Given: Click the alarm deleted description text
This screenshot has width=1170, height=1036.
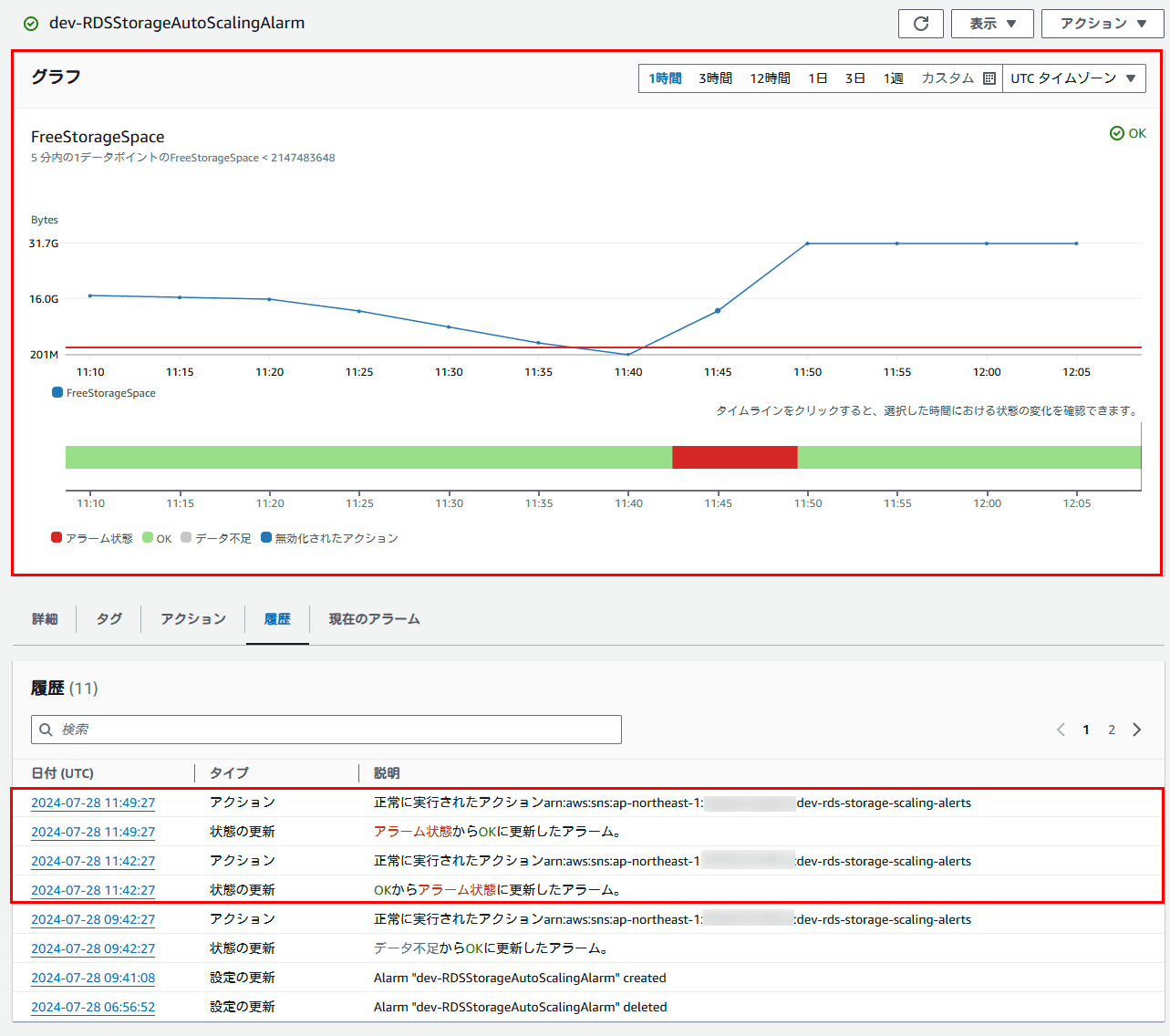Looking at the screenshot, I should [x=521, y=1008].
